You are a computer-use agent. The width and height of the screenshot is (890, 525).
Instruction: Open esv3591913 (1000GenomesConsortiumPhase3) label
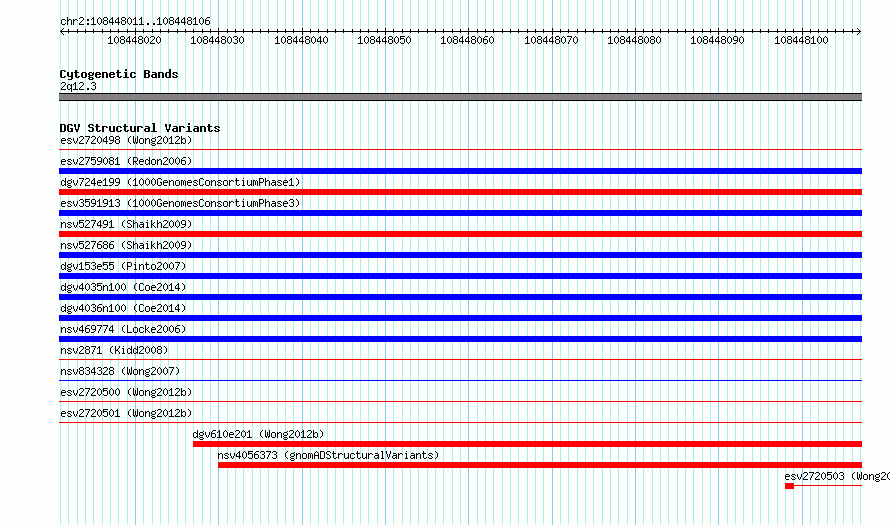pyautogui.click(x=180, y=203)
